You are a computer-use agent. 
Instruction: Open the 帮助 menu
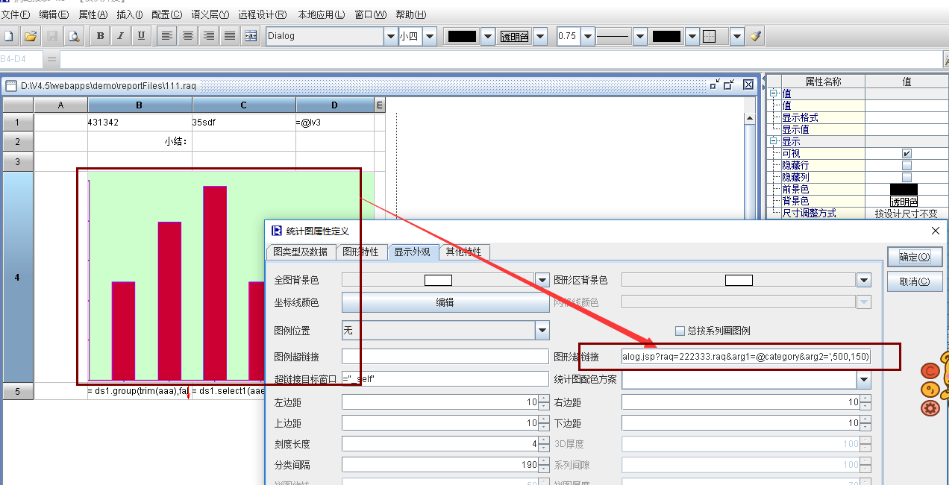pyautogui.click(x=411, y=15)
